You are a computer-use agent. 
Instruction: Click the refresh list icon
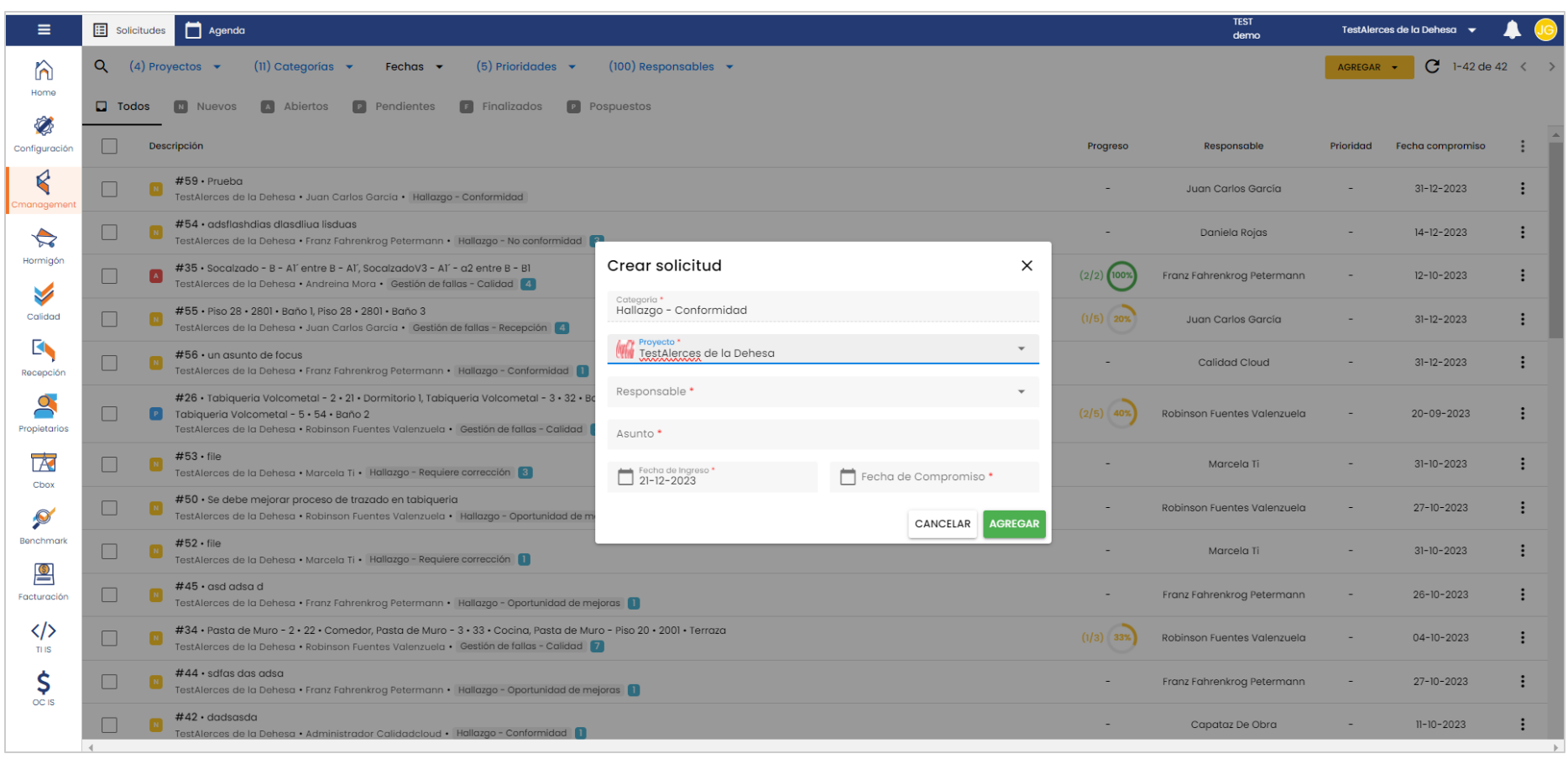click(x=1432, y=66)
